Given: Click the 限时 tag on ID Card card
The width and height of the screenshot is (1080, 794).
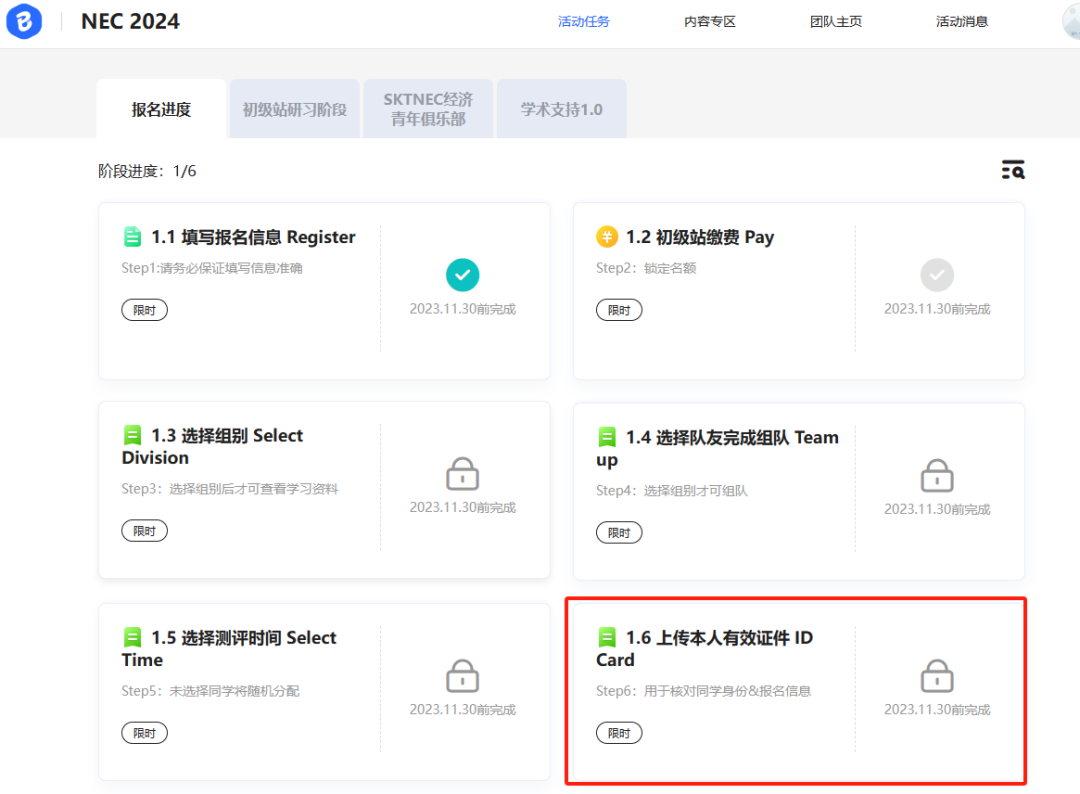Looking at the screenshot, I should coord(619,733).
